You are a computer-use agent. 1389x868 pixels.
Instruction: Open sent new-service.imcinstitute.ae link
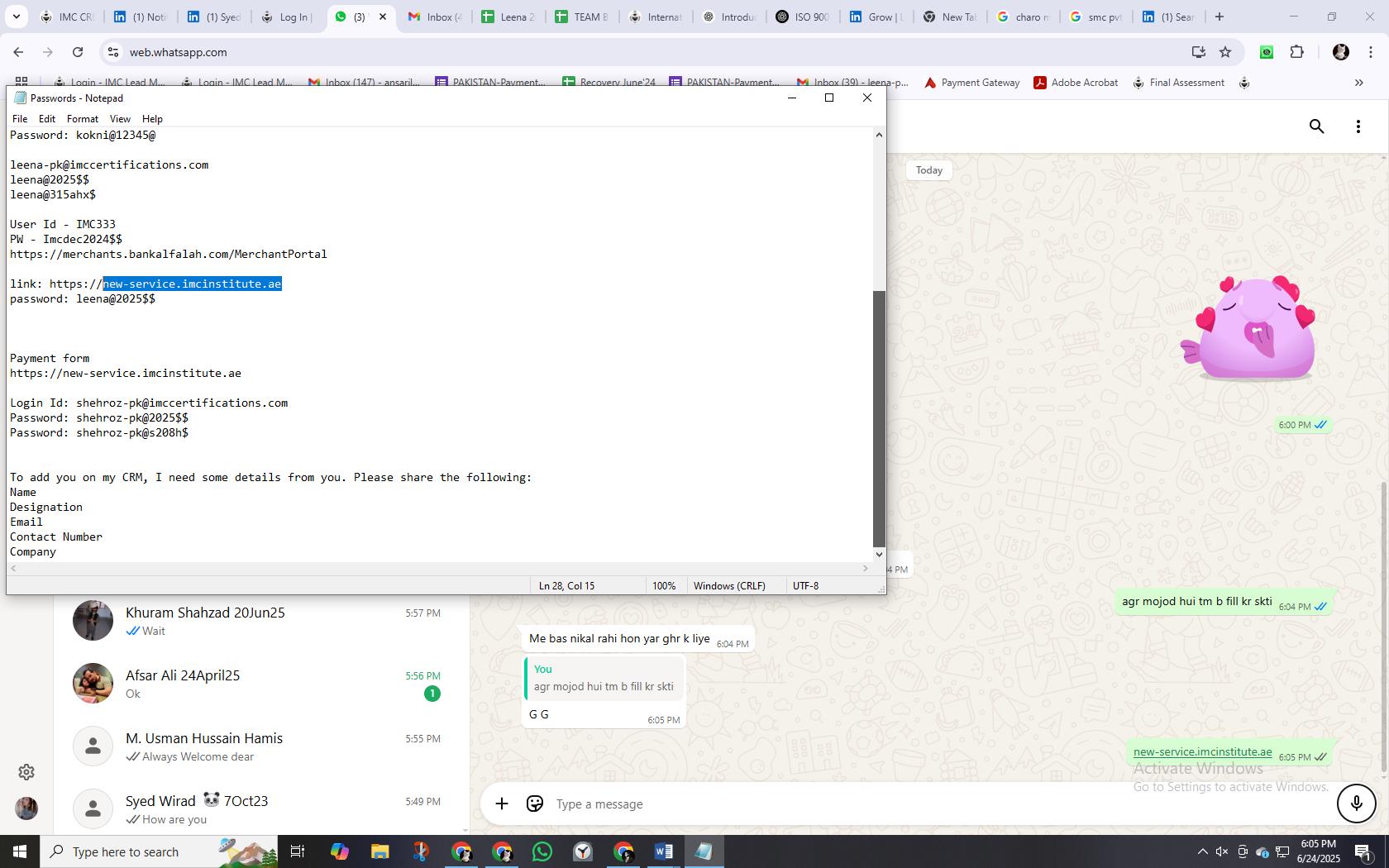tap(1202, 751)
